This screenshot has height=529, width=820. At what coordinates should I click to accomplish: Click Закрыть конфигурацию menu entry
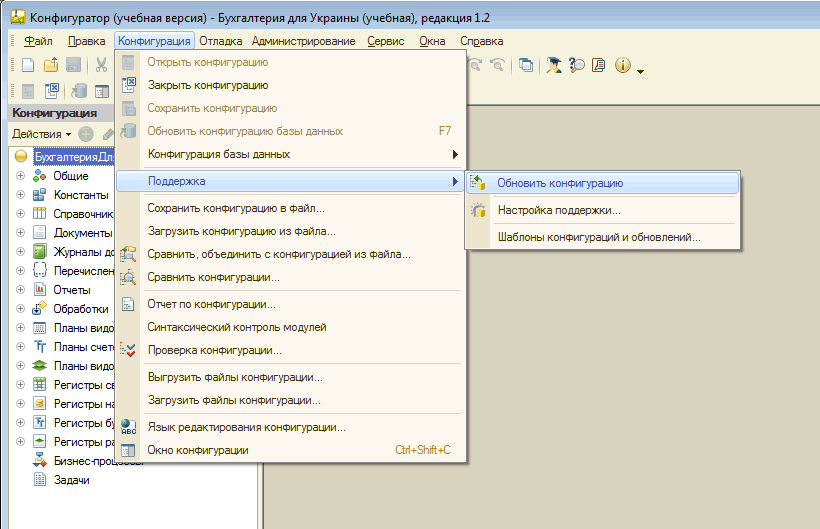[x=207, y=86]
